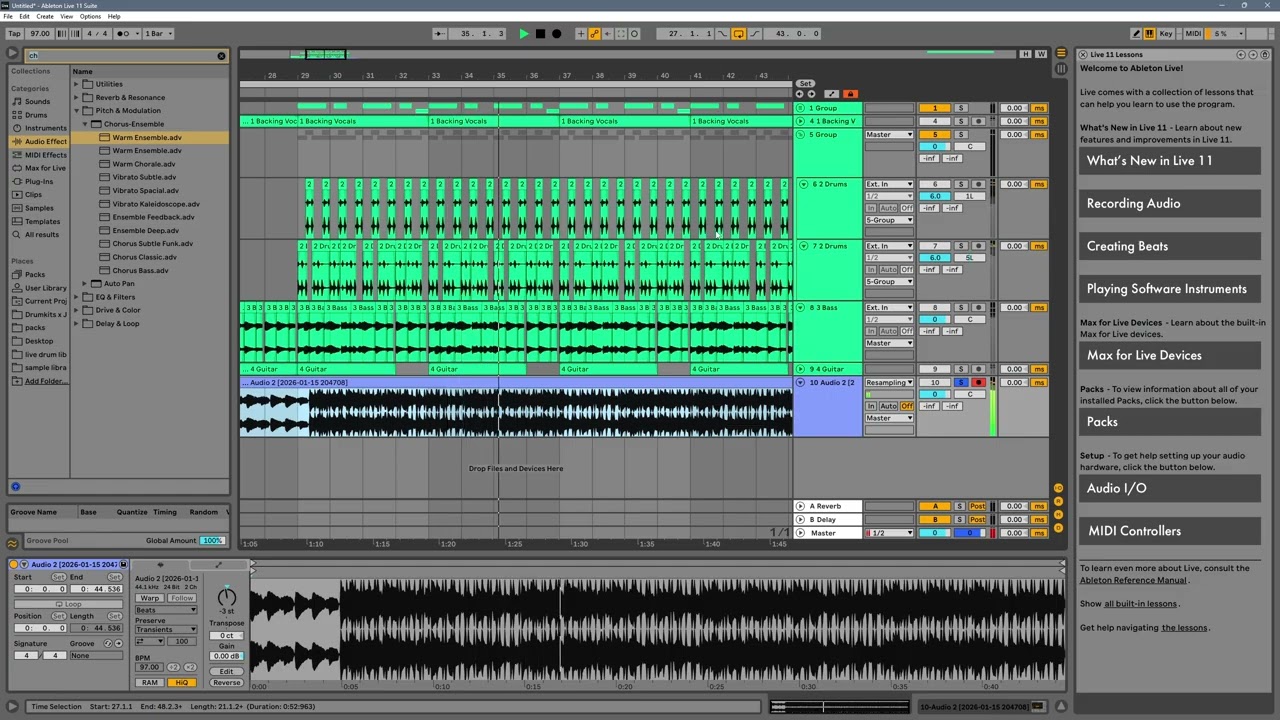Toggle the Automation Arm button in transport
Viewport: 1280px width, 720px height.
[594, 34]
